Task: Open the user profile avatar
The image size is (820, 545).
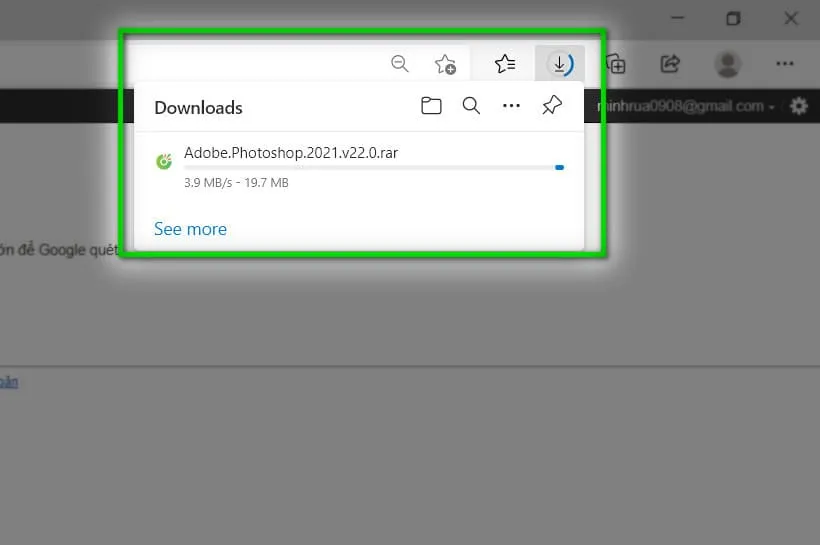Action: click(727, 64)
